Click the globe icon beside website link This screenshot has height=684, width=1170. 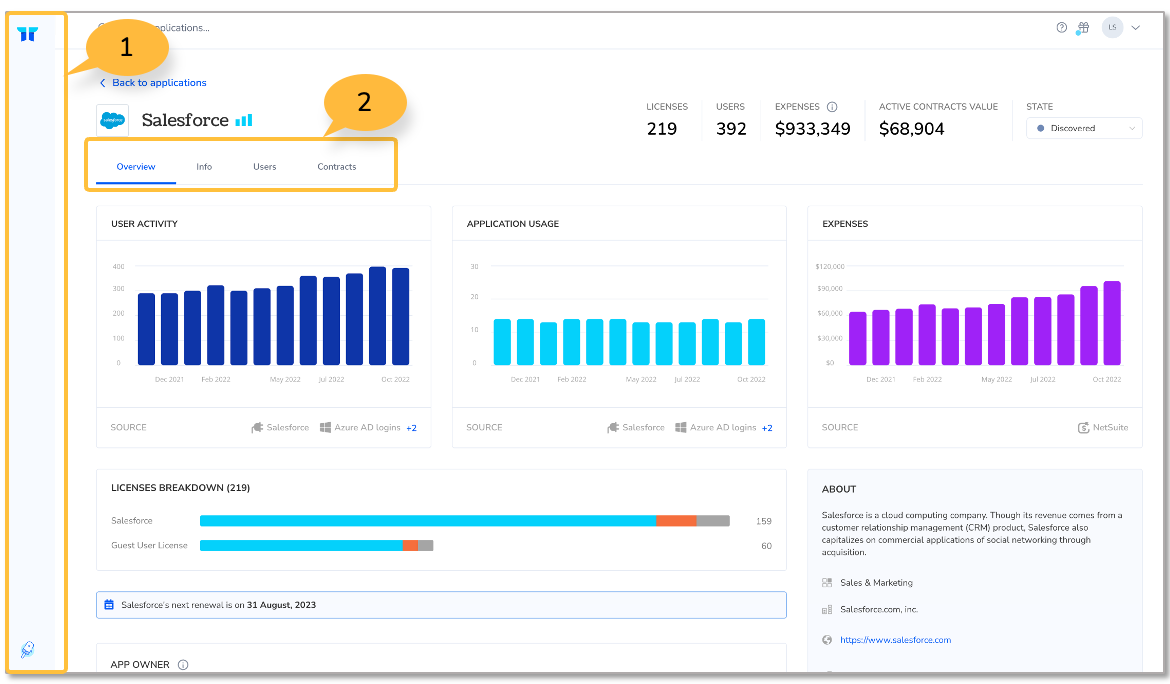827,640
